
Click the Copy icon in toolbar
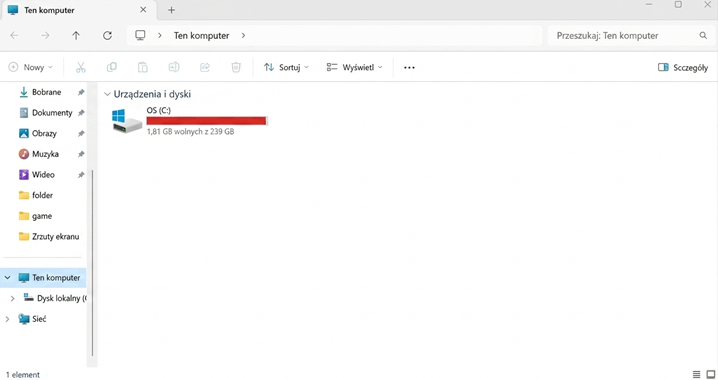coord(111,67)
